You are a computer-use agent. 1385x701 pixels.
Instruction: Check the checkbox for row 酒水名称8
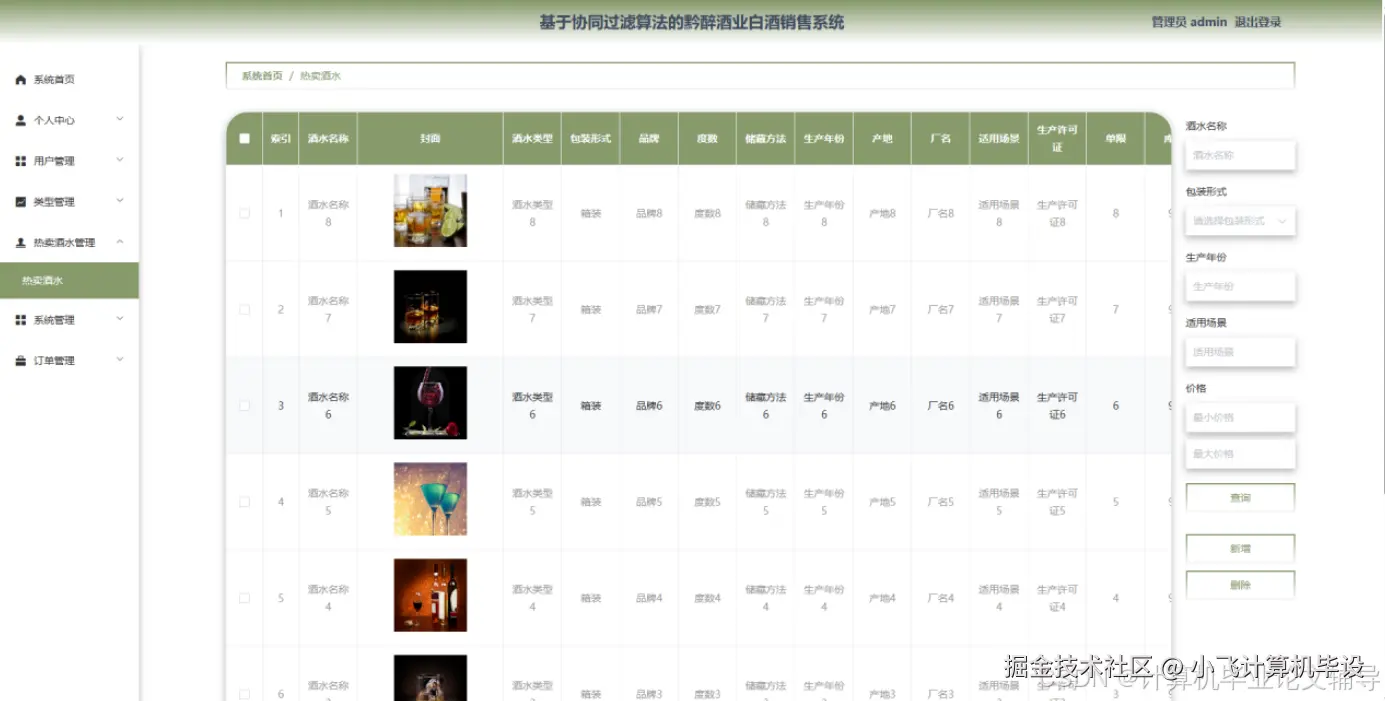click(245, 213)
